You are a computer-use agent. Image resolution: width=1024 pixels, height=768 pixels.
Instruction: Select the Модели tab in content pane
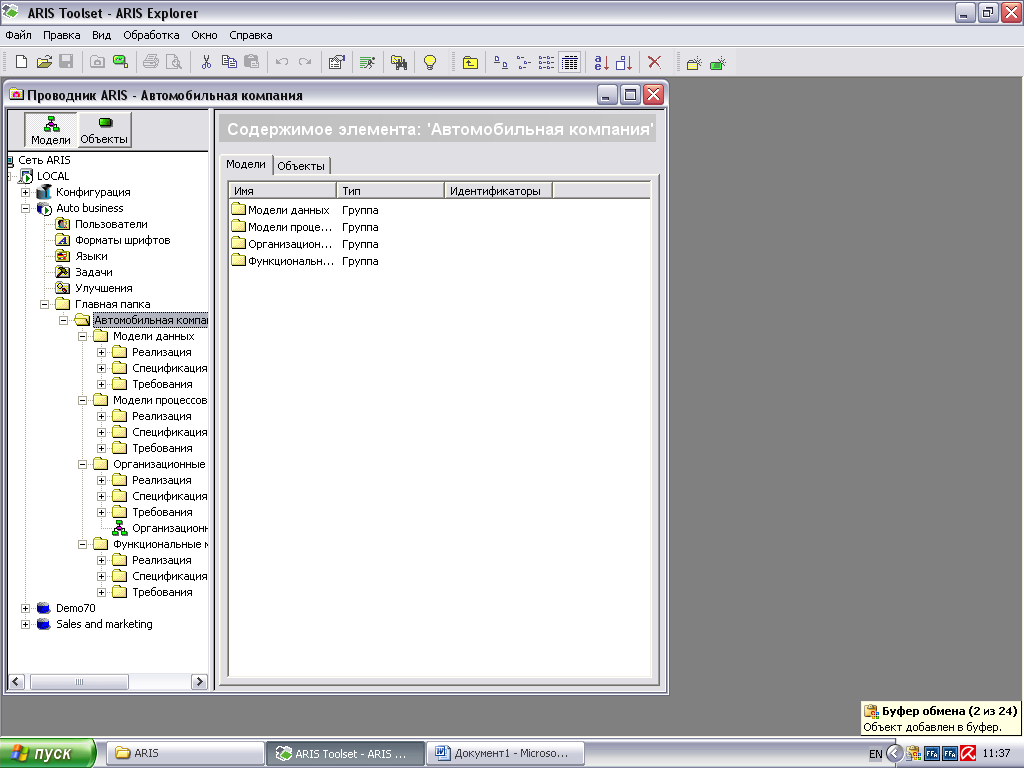point(246,165)
